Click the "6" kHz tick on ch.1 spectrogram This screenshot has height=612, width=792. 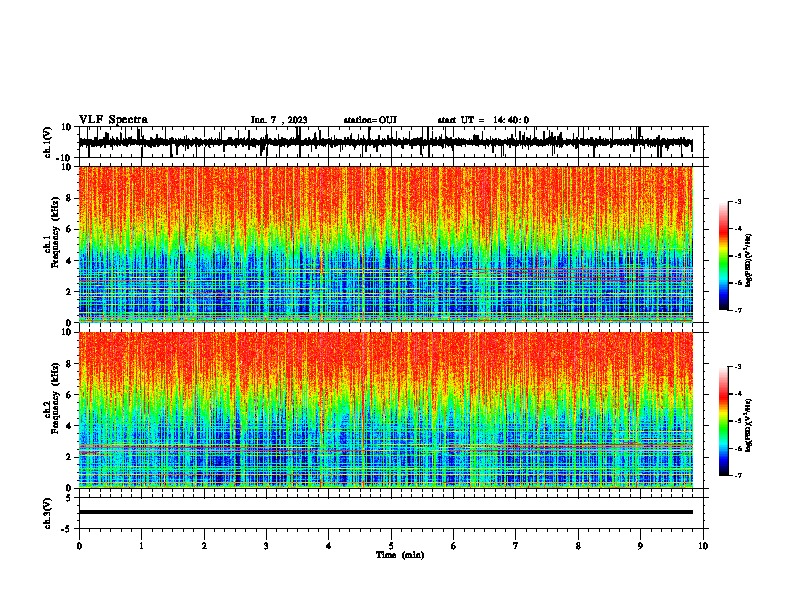[69, 229]
